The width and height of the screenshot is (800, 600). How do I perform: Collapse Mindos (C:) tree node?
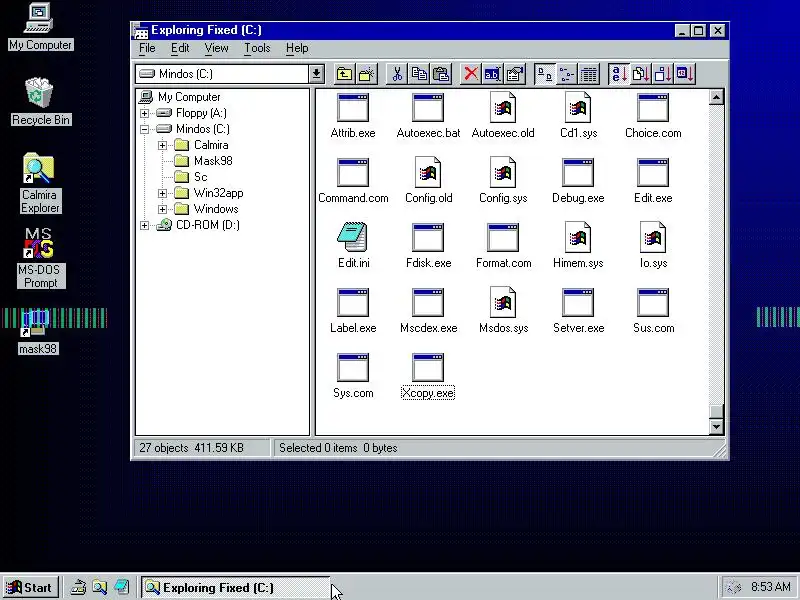tap(144, 129)
